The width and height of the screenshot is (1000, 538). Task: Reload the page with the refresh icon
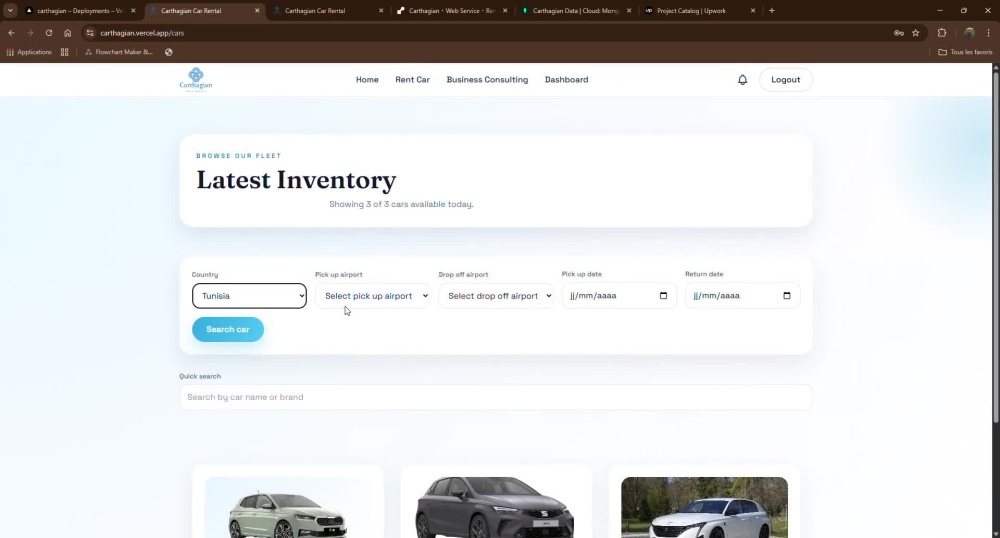tap(48, 33)
